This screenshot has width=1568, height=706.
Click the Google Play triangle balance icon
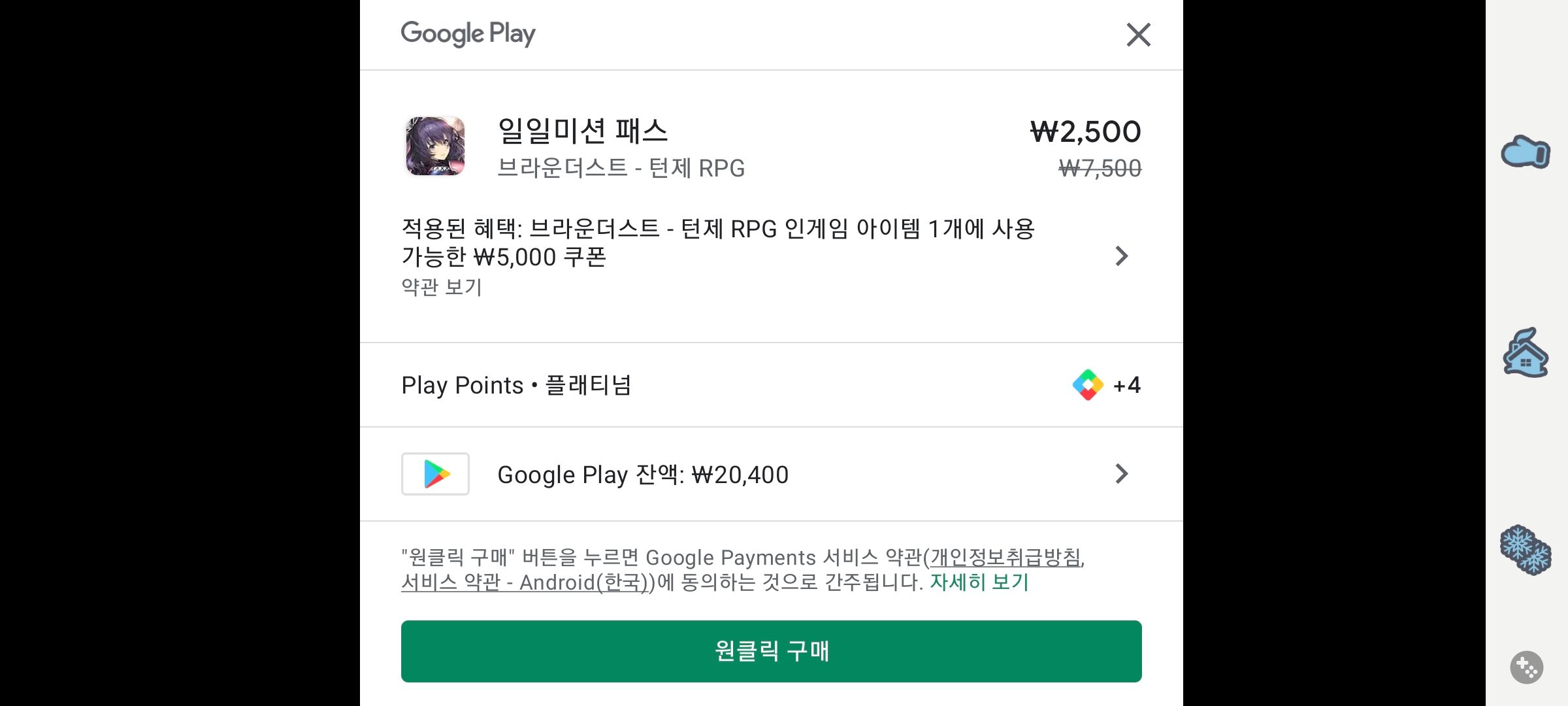(x=435, y=474)
